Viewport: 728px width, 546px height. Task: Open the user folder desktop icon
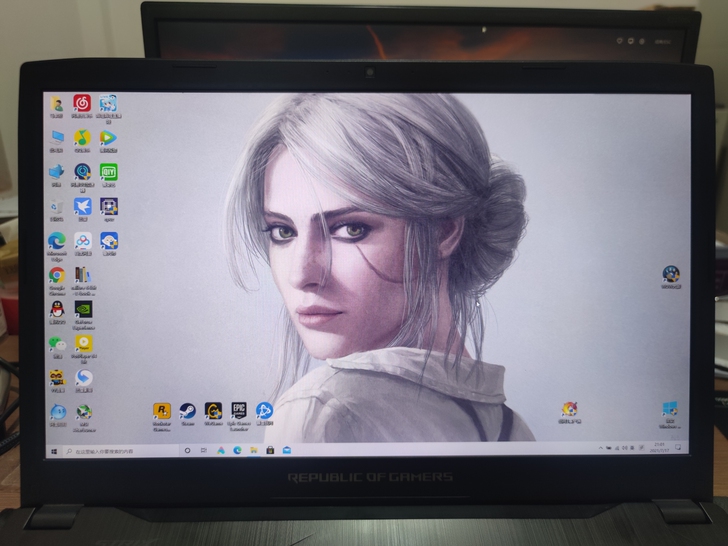[56, 104]
